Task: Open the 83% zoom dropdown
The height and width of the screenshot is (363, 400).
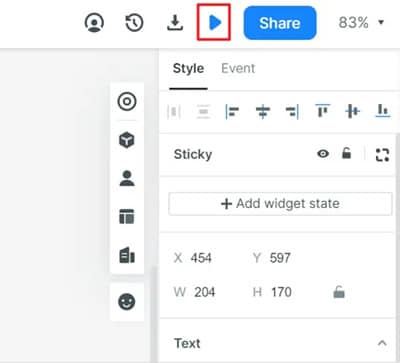Action: (362, 23)
